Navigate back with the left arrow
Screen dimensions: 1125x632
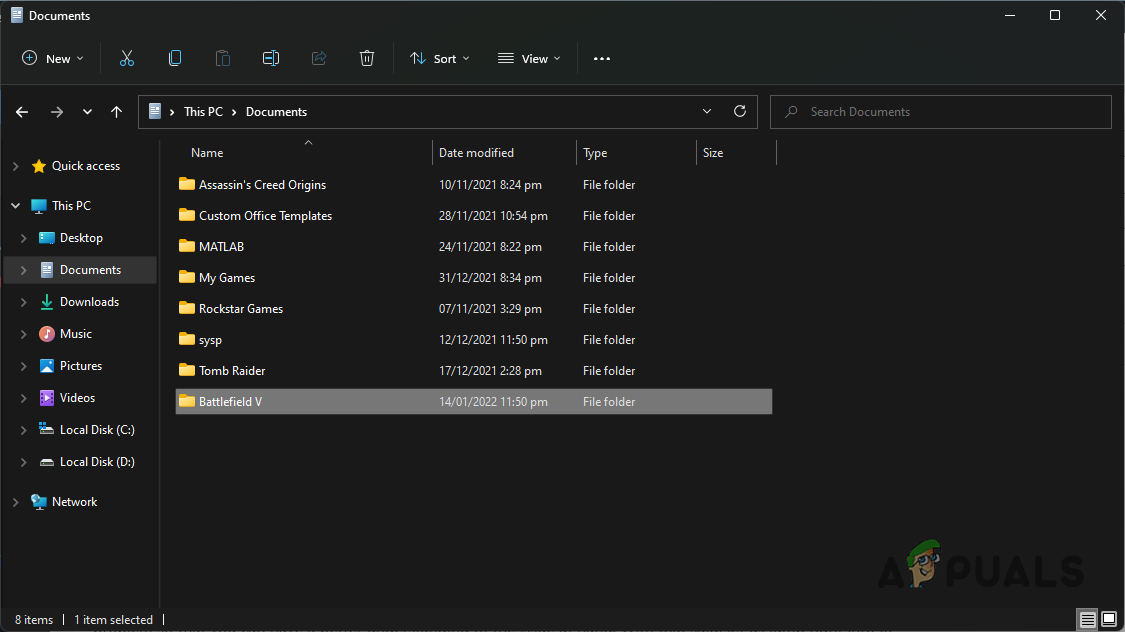pyautogui.click(x=22, y=112)
